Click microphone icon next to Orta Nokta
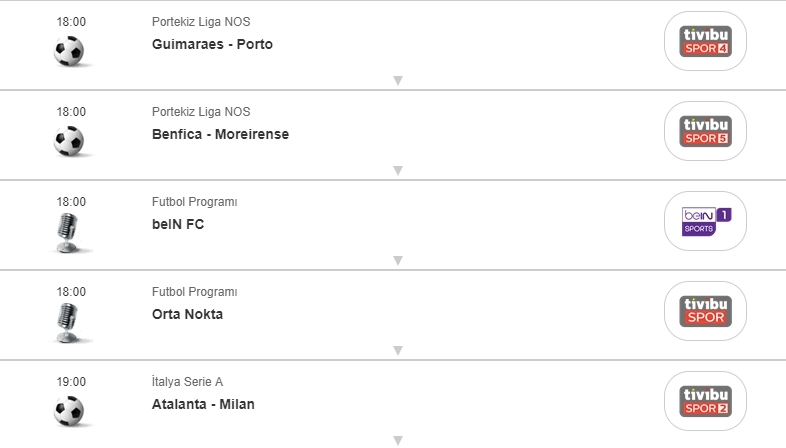Viewport: 786px width, 448px height. 69,322
